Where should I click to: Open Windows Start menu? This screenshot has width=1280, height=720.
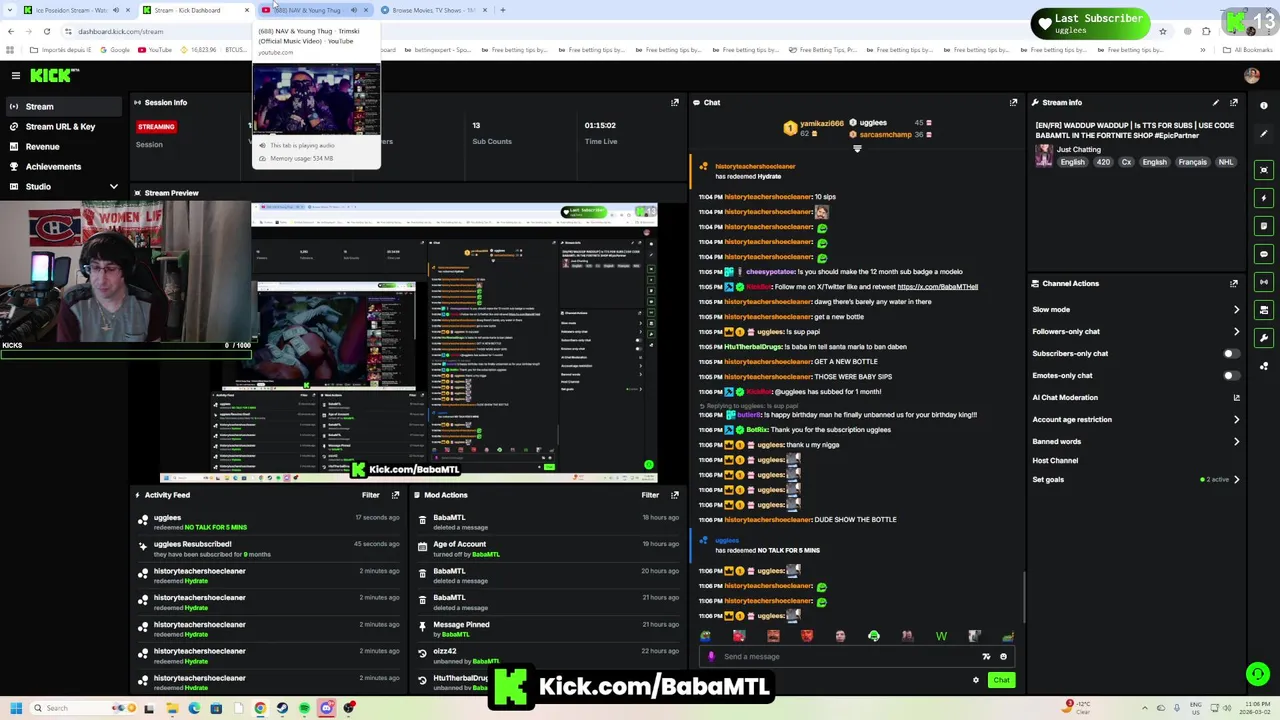(17, 708)
